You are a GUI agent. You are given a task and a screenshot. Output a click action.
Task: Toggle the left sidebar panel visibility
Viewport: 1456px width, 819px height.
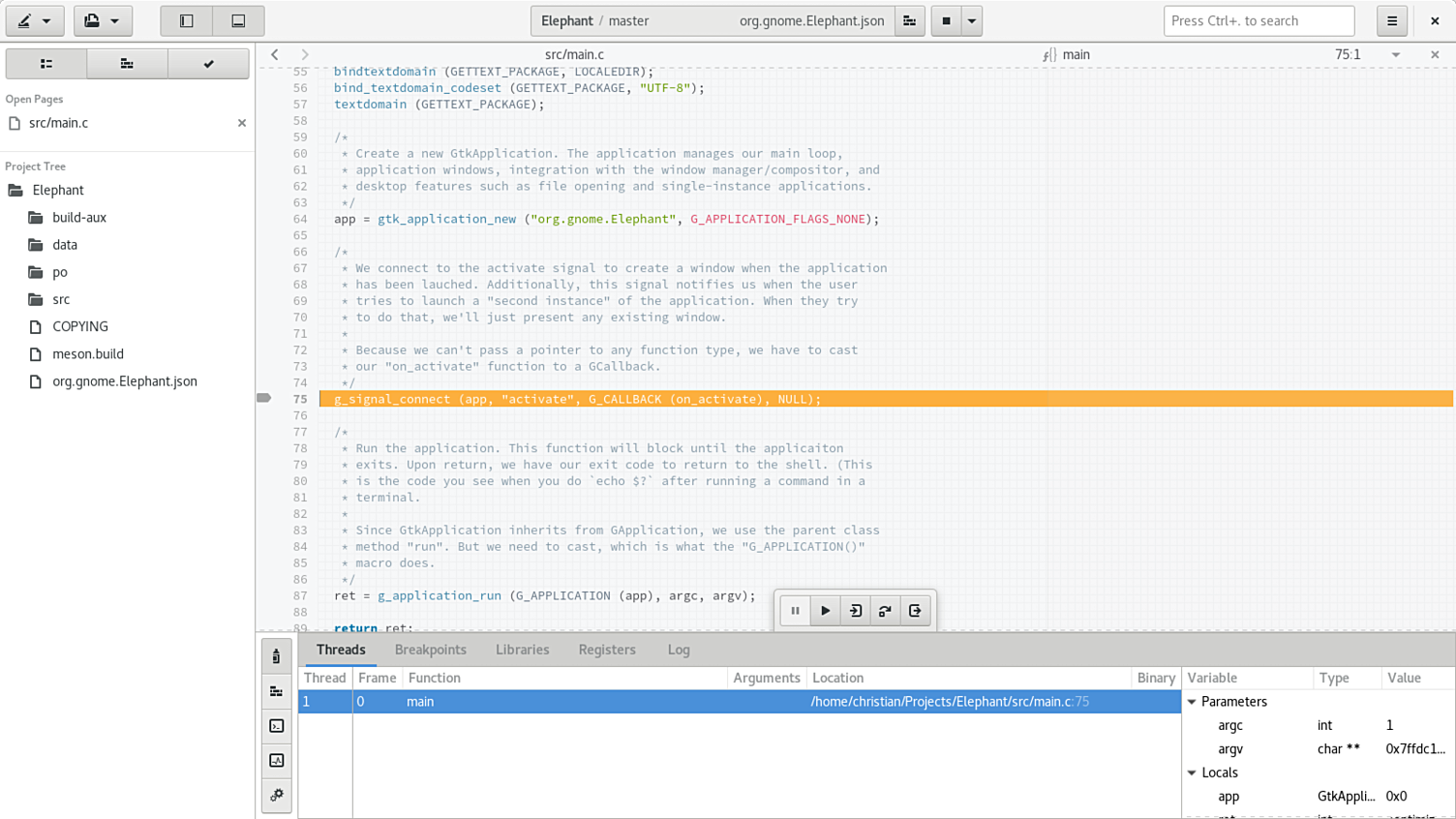tap(187, 20)
